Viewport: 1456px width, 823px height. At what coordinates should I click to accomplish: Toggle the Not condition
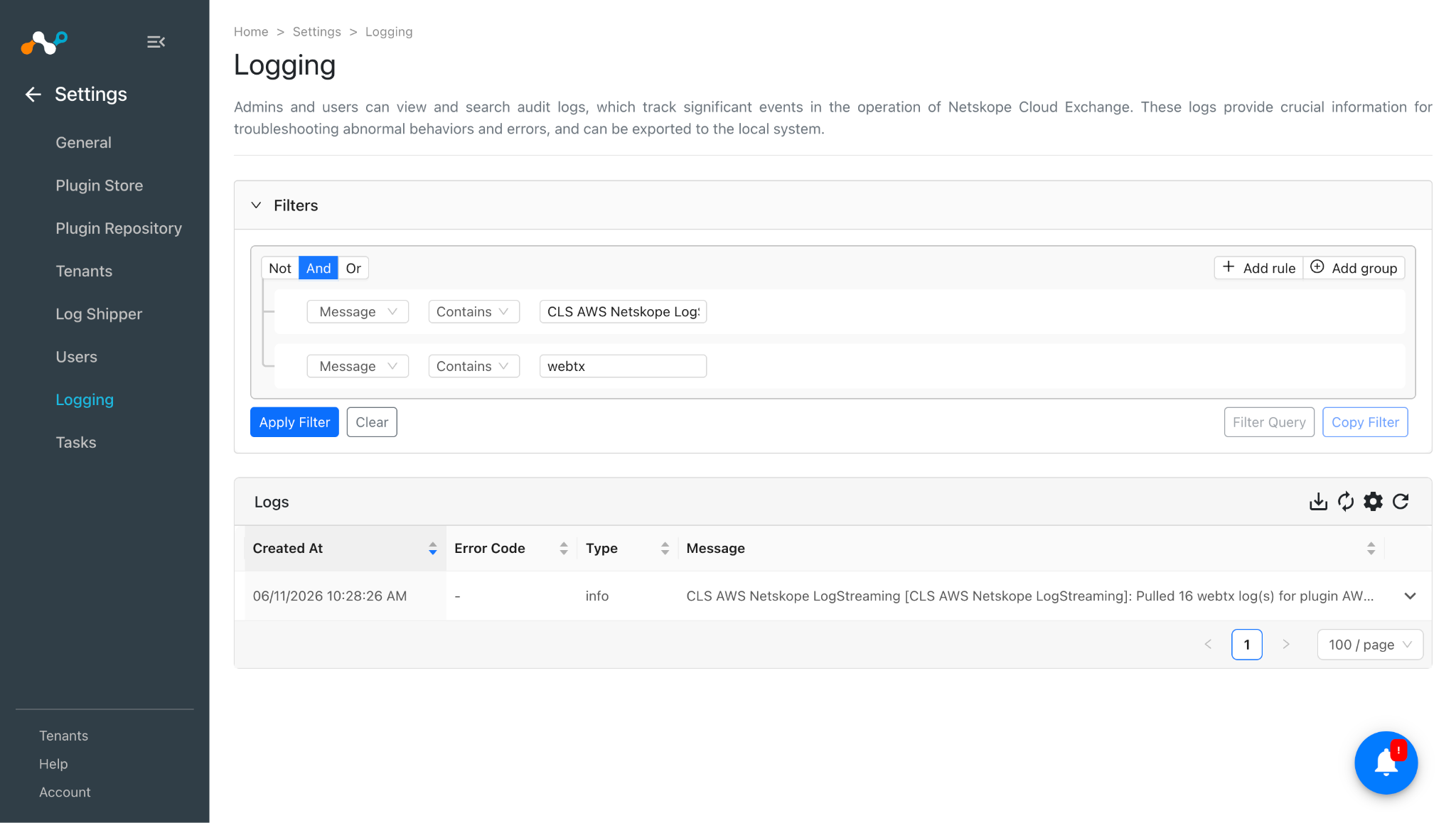[280, 269]
